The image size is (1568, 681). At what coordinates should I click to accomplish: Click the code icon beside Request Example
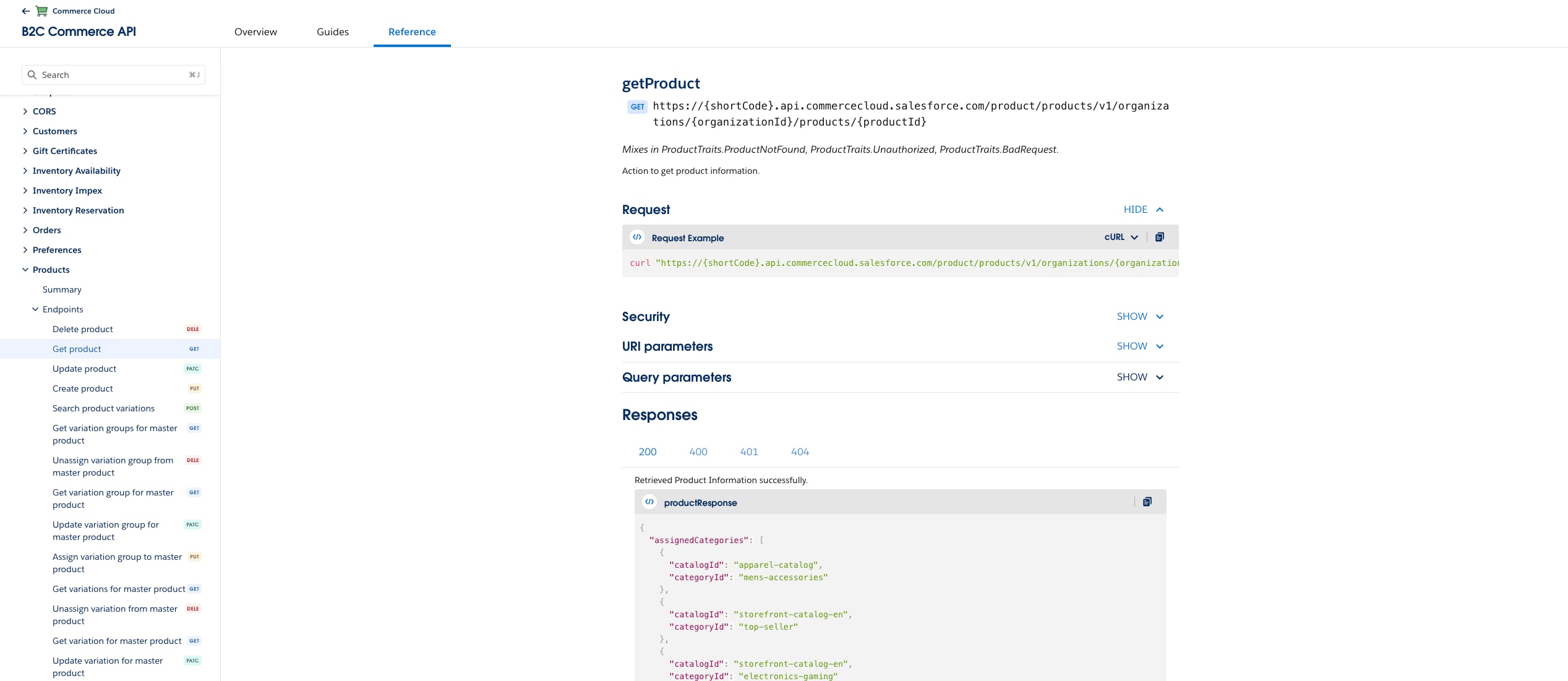637,237
